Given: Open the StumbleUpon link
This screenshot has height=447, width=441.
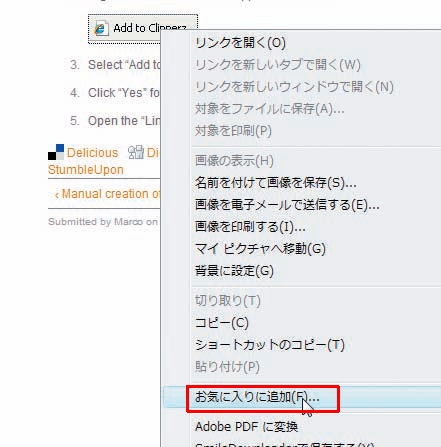Looking at the screenshot, I should click(x=86, y=170).
